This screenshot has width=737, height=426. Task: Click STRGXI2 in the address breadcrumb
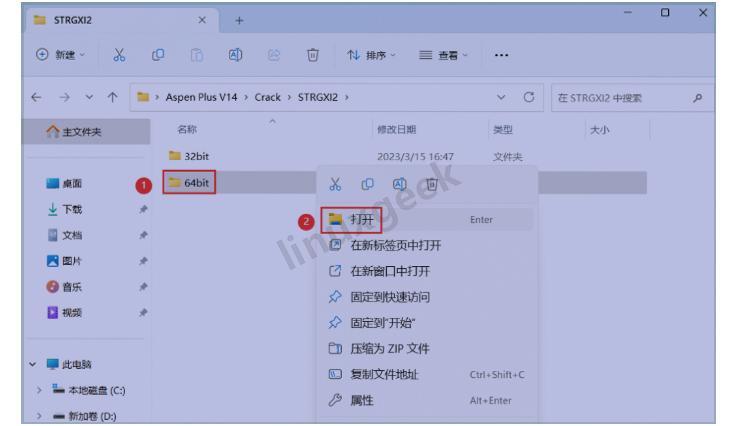coord(318,97)
